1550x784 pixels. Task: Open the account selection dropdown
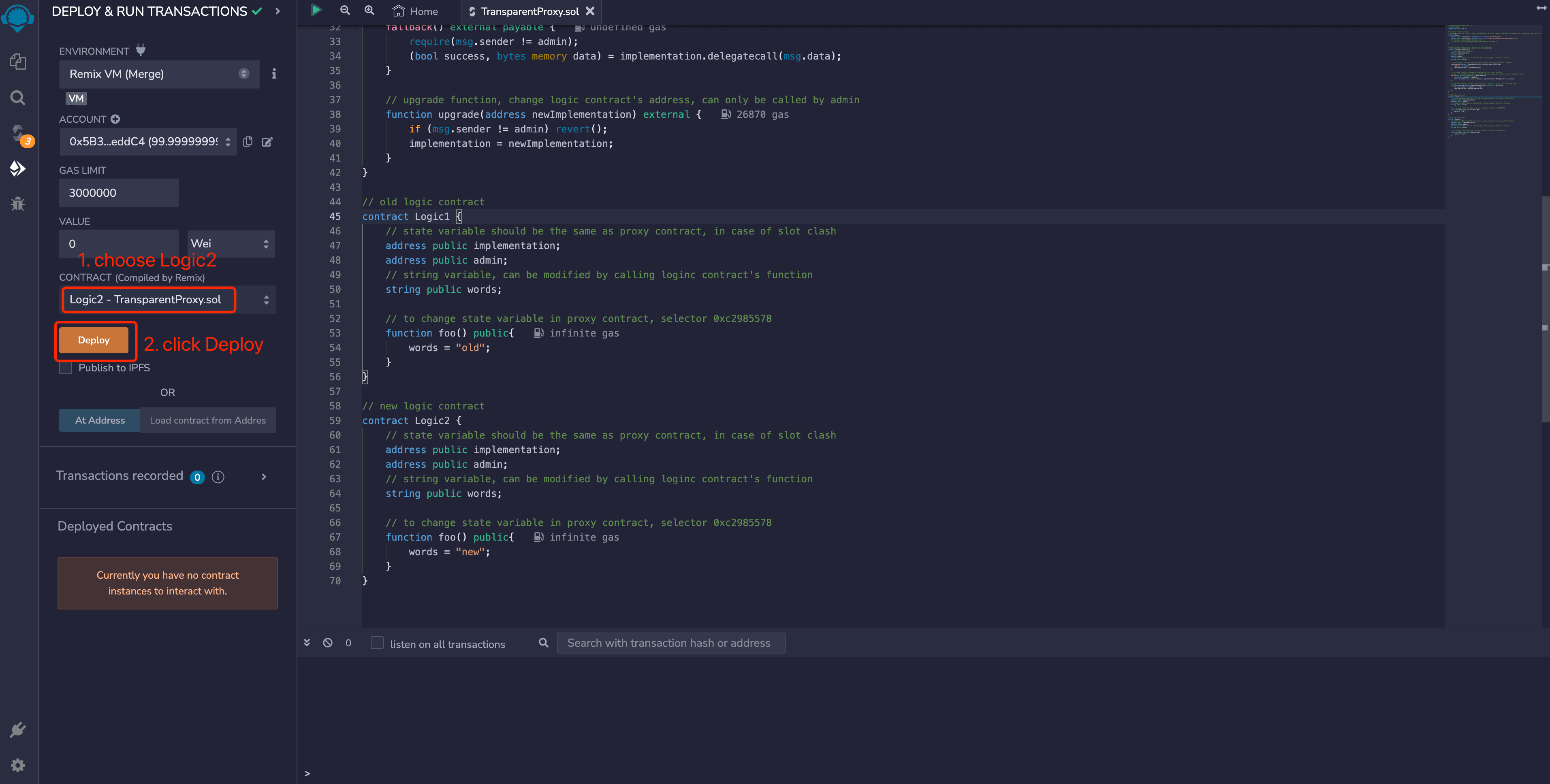click(x=148, y=141)
